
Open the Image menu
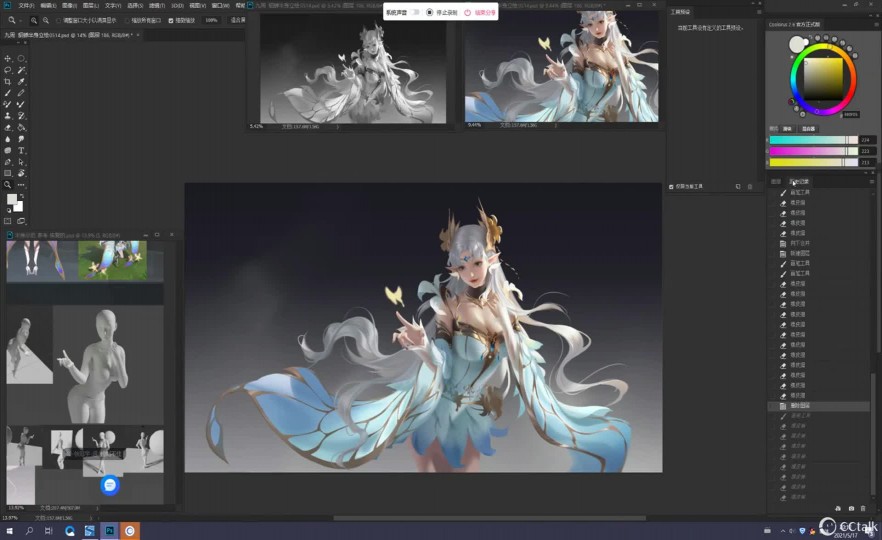tap(69, 5)
